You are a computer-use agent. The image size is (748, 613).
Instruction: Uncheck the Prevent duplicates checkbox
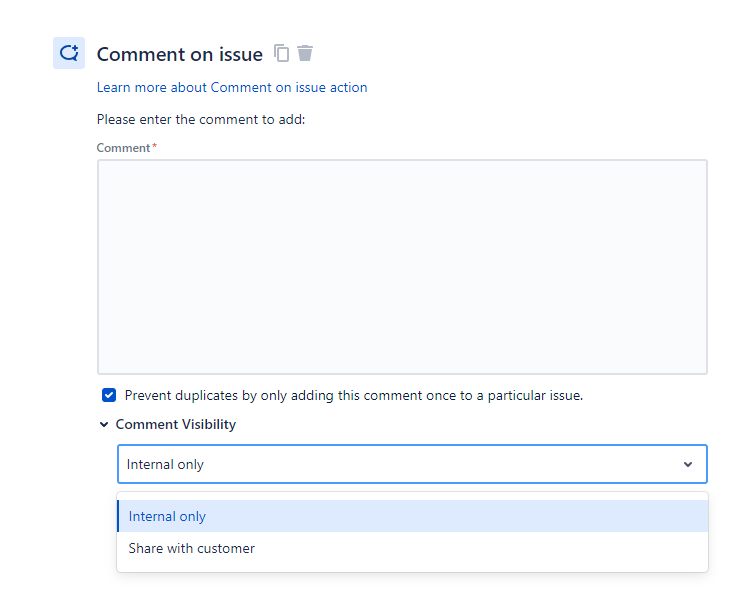point(109,395)
